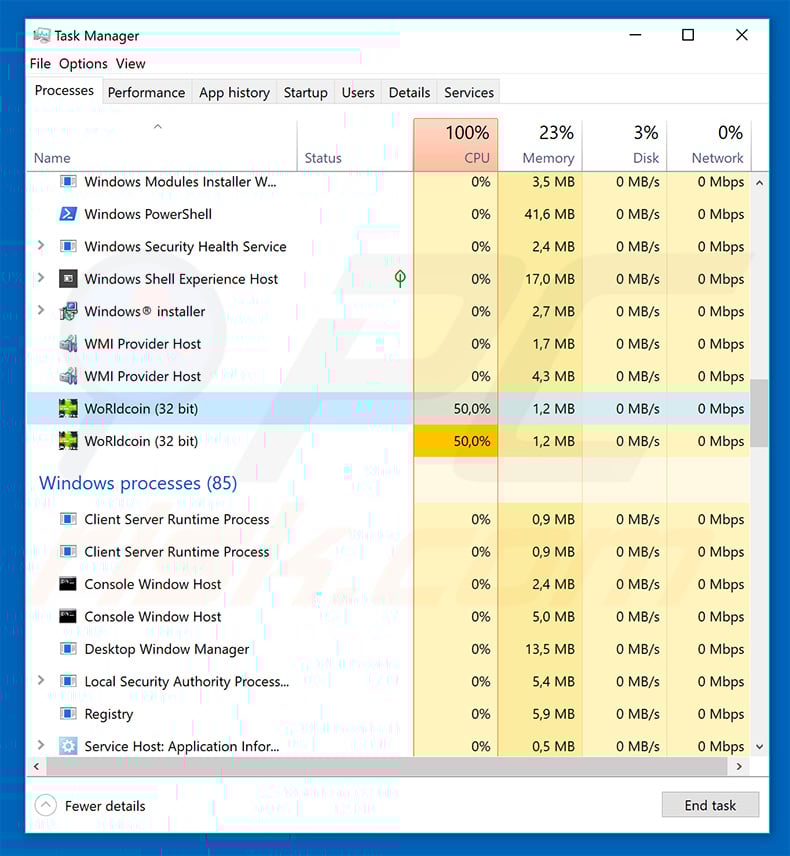
Task: Switch to the Users tab
Action: pyautogui.click(x=358, y=92)
